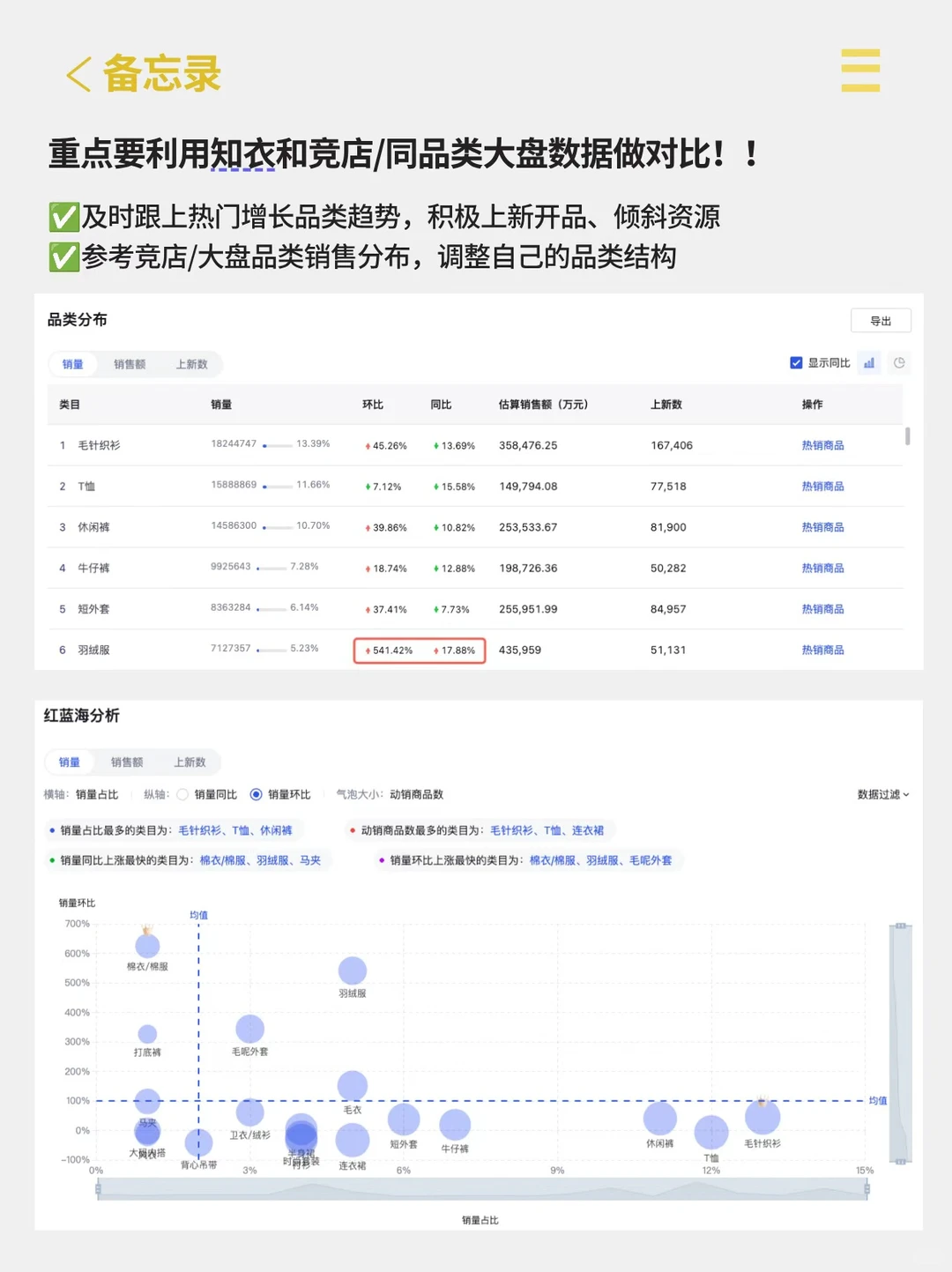Select 销量 tab in 品类分布

[x=72, y=364]
